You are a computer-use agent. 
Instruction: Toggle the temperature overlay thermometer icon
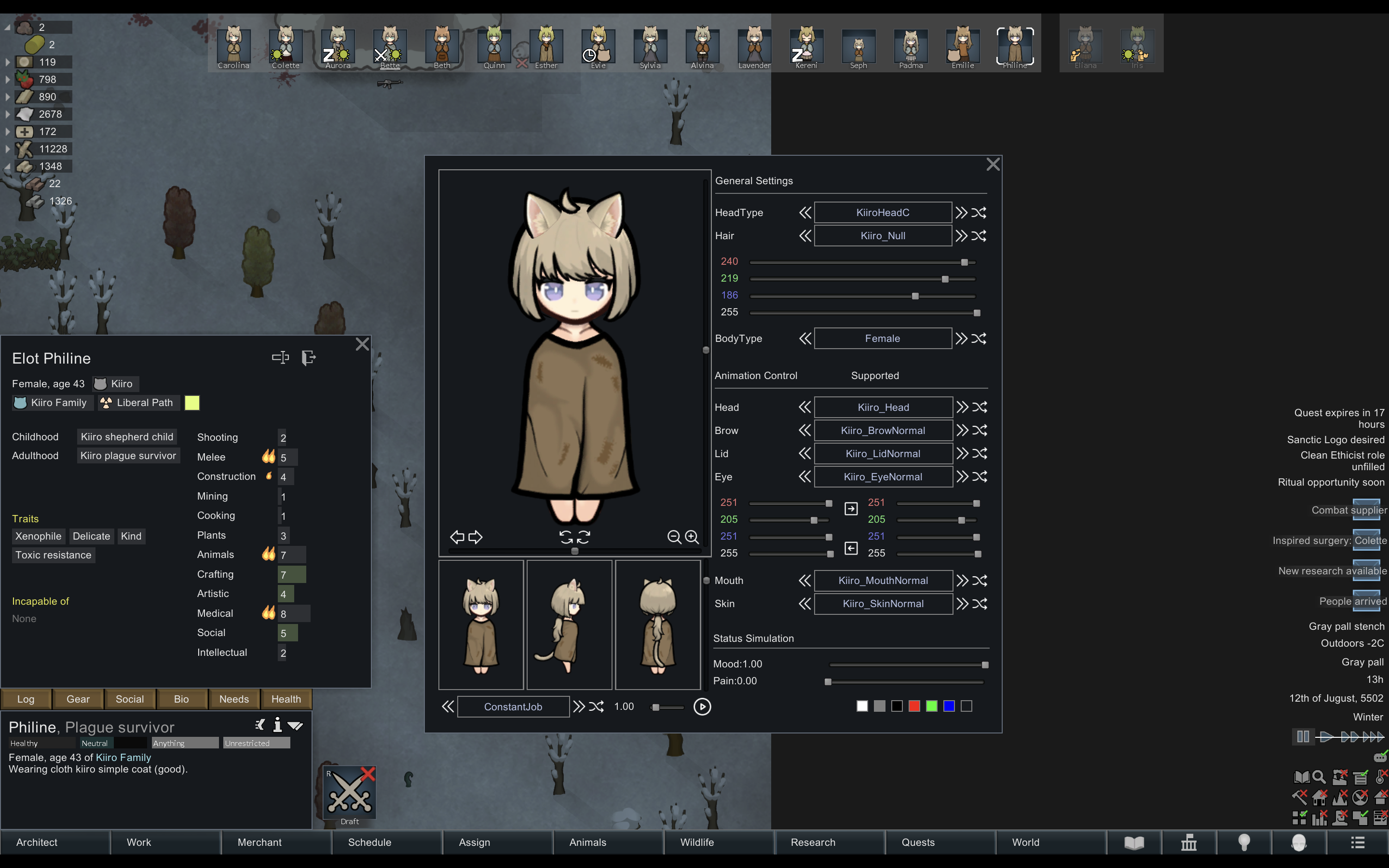pyautogui.click(x=1380, y=777)
